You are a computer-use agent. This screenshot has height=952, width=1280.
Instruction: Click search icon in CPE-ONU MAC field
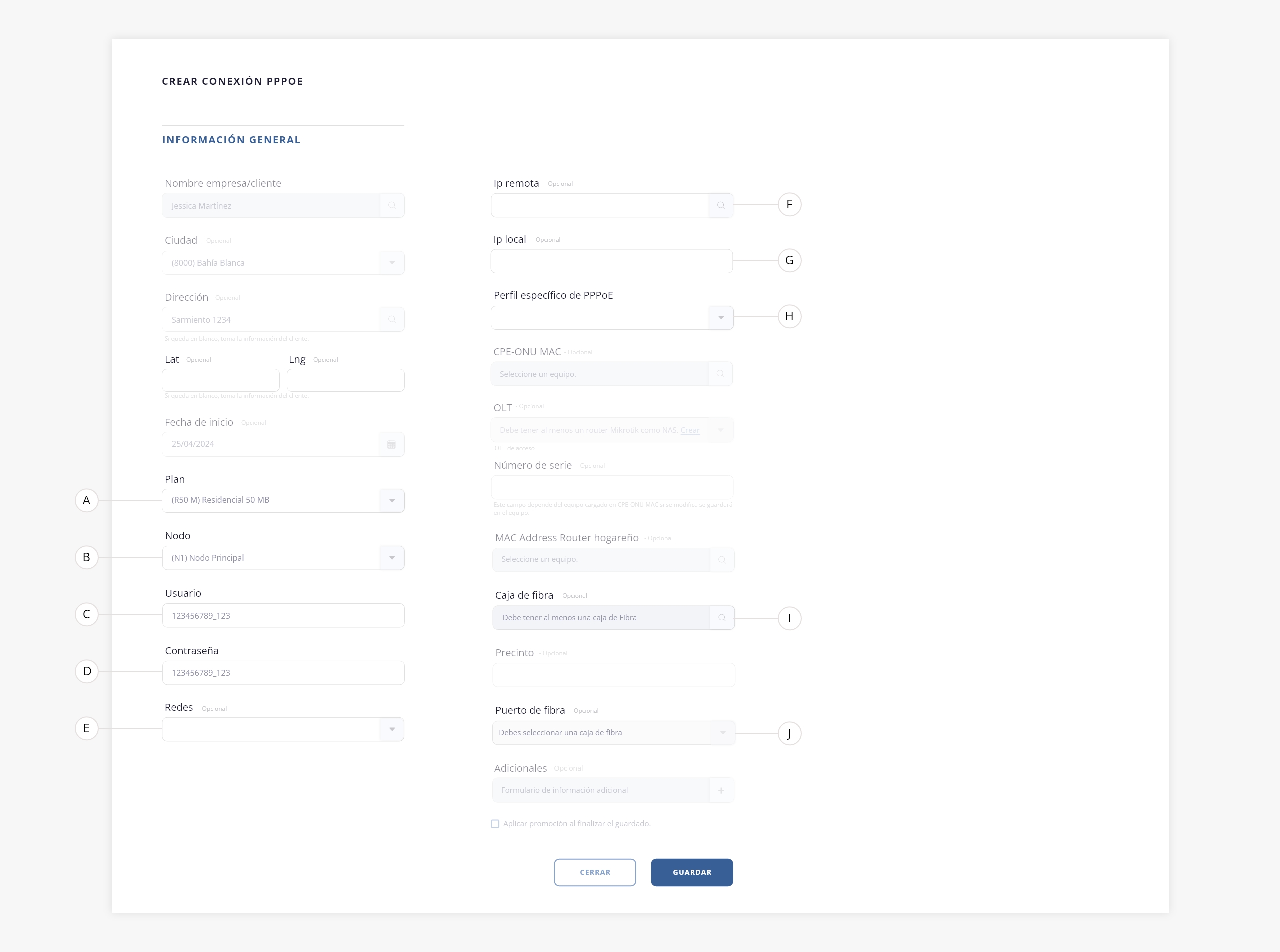pos(720,374)
